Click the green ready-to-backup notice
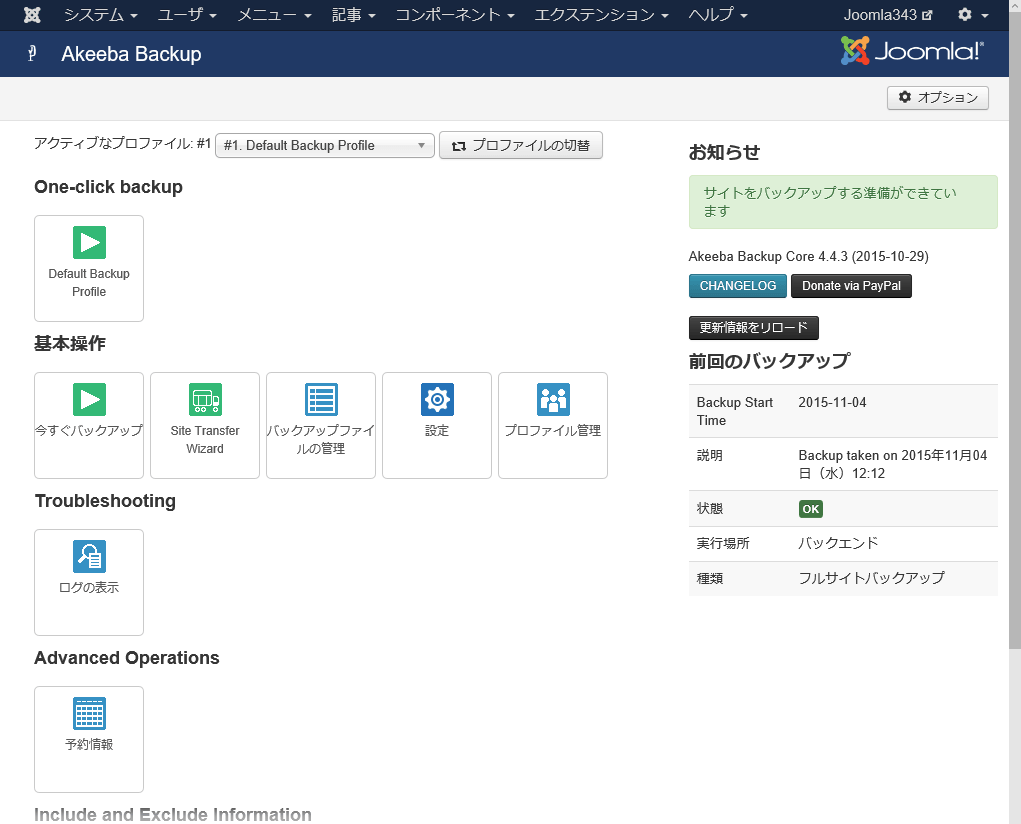 pos(843,202)
